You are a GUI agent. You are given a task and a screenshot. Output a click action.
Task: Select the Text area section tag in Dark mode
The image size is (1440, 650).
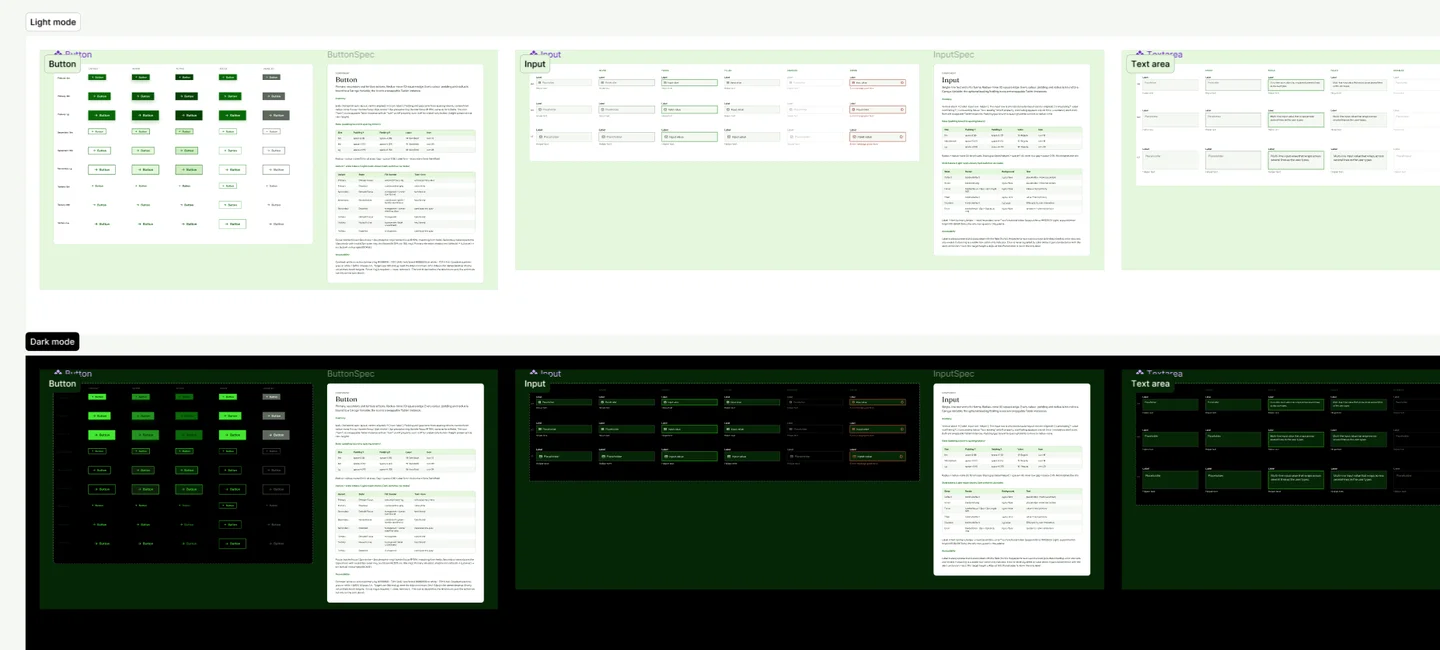(1150, 383)
